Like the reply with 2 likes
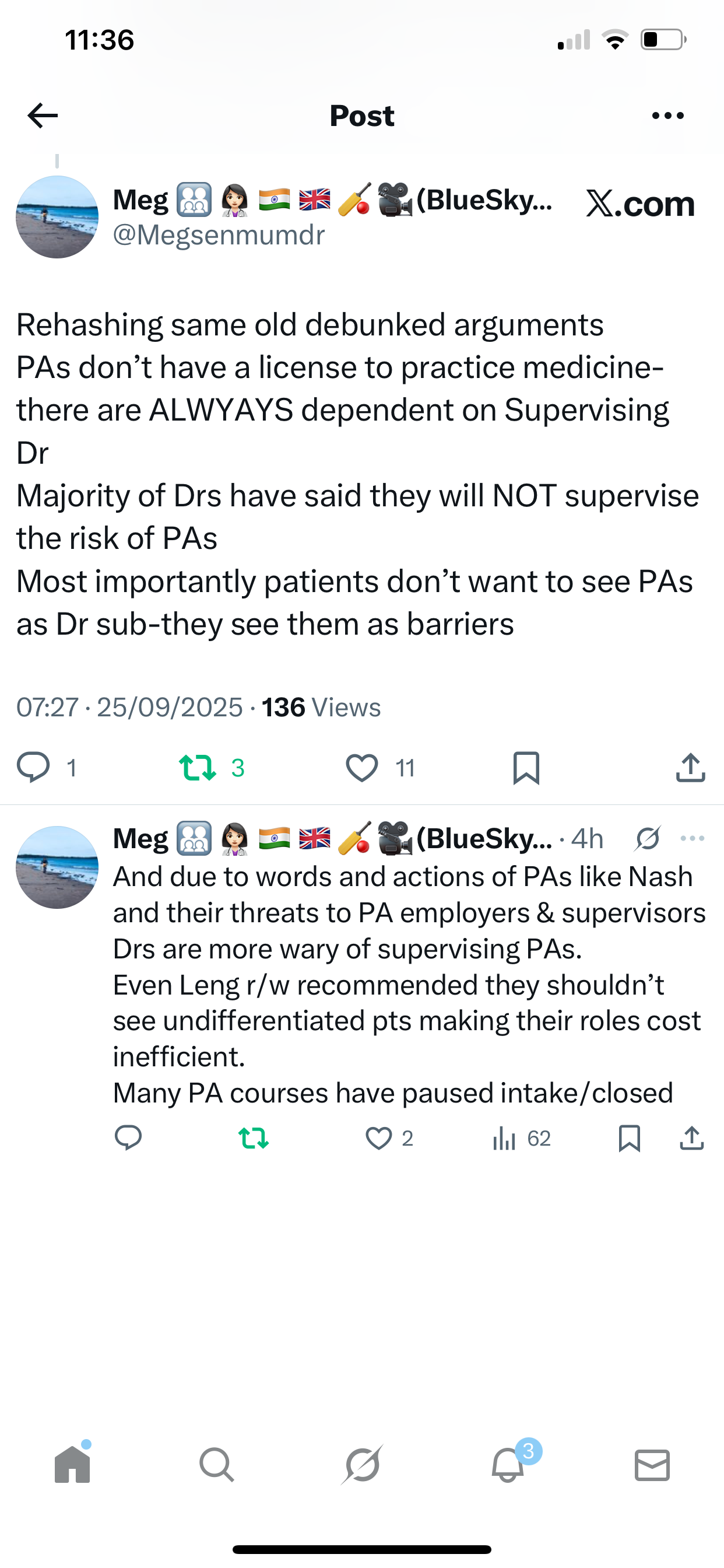 coord(378,1137)
